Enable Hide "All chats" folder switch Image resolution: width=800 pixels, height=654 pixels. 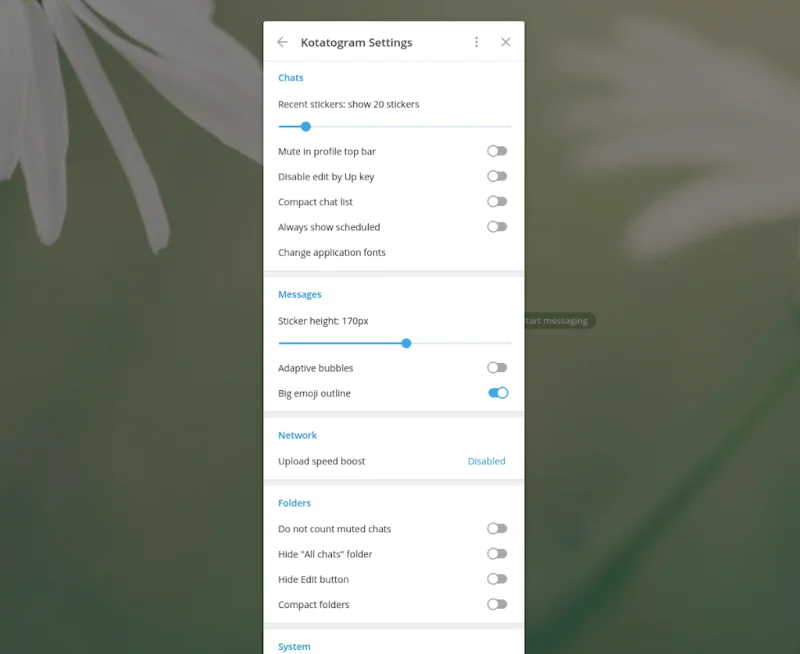pos(497,554)
